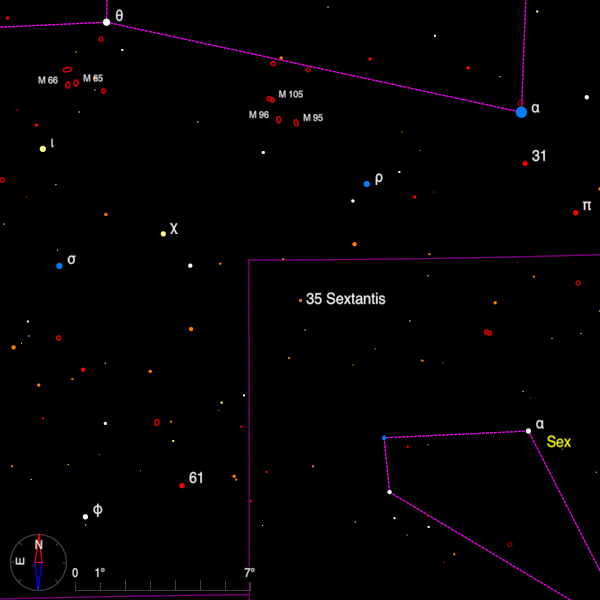Select the white star labeled θ
Viewport: 600px width, 600px height.
point(107,22)
